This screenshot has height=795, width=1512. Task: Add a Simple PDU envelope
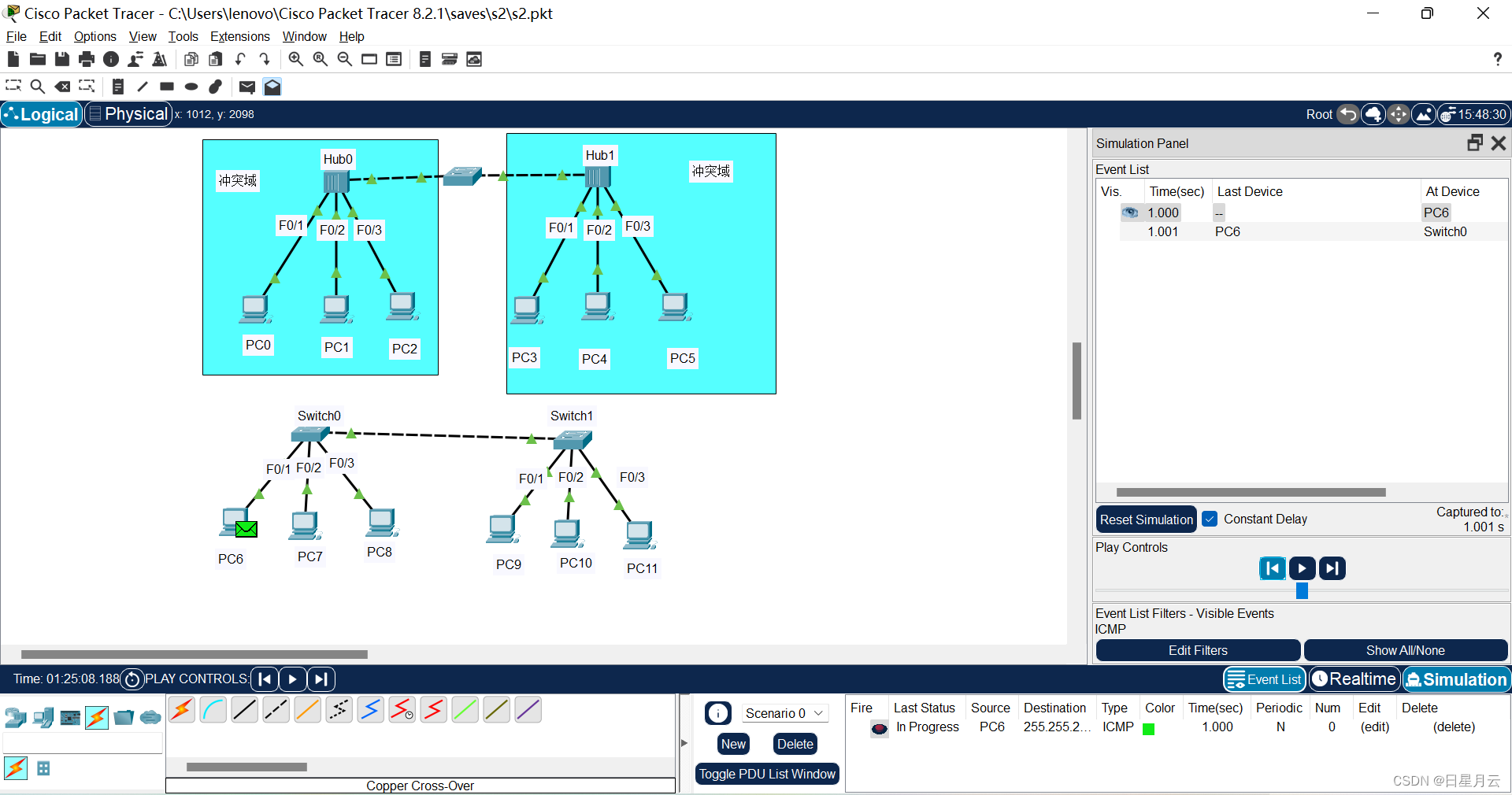pos(247,87)
